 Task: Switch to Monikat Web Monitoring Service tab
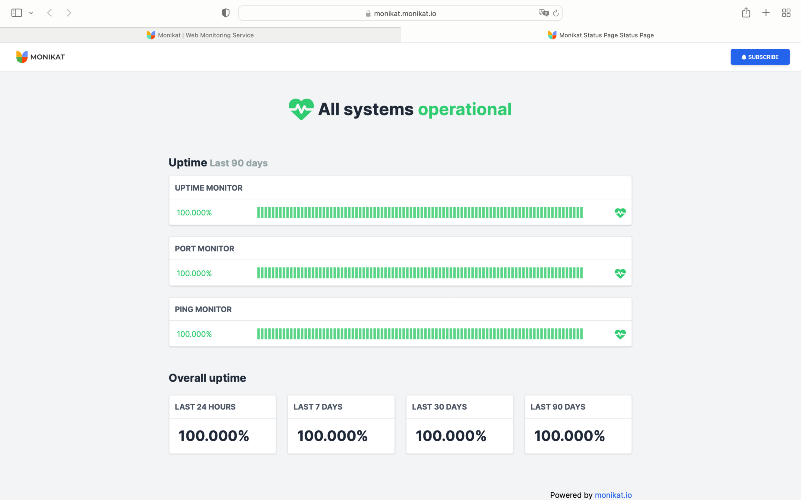pyautogui.click(x=200, y=35)
